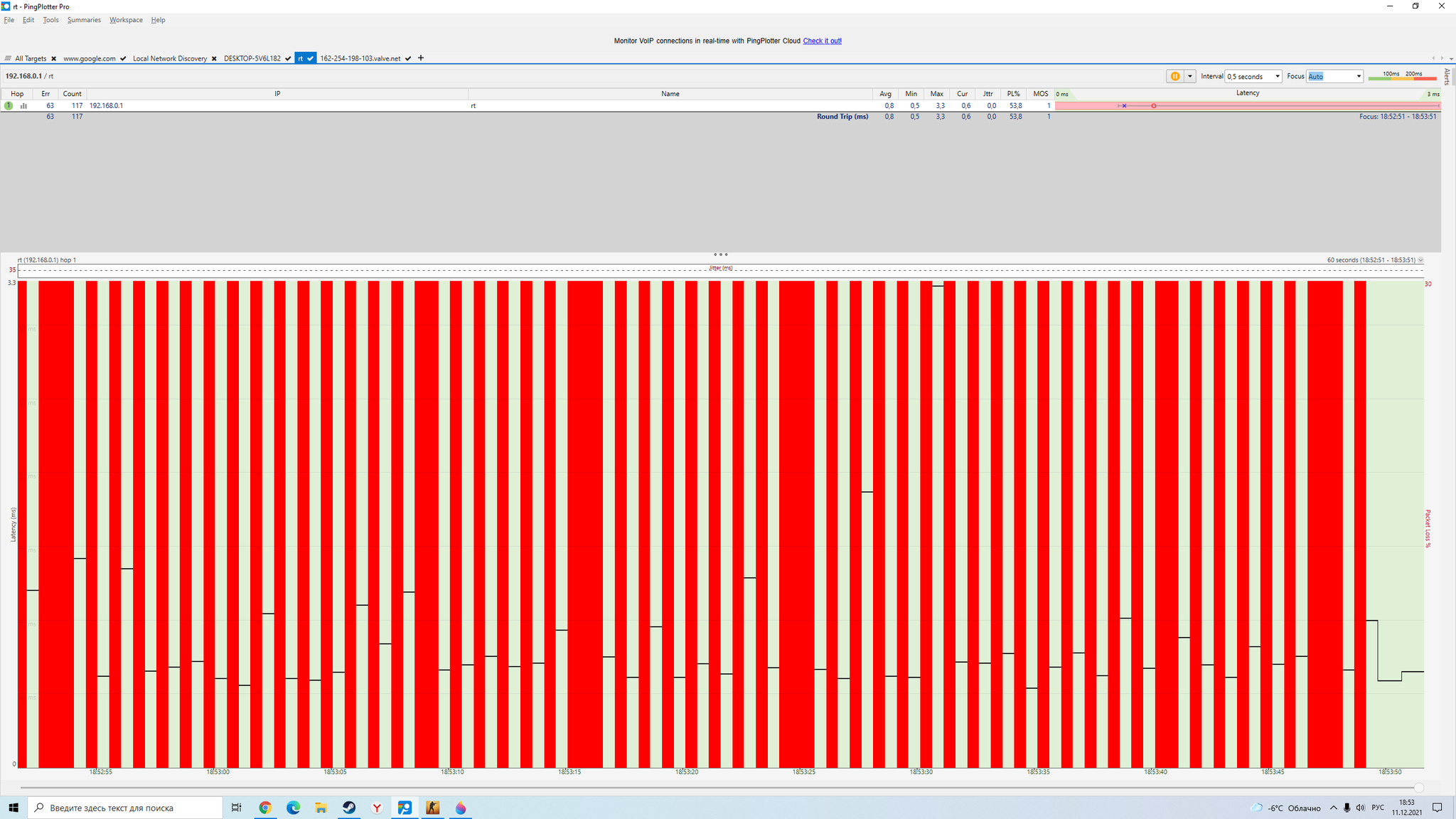Click the Round Trip ms label row in hop list

(x=842, y=116)
